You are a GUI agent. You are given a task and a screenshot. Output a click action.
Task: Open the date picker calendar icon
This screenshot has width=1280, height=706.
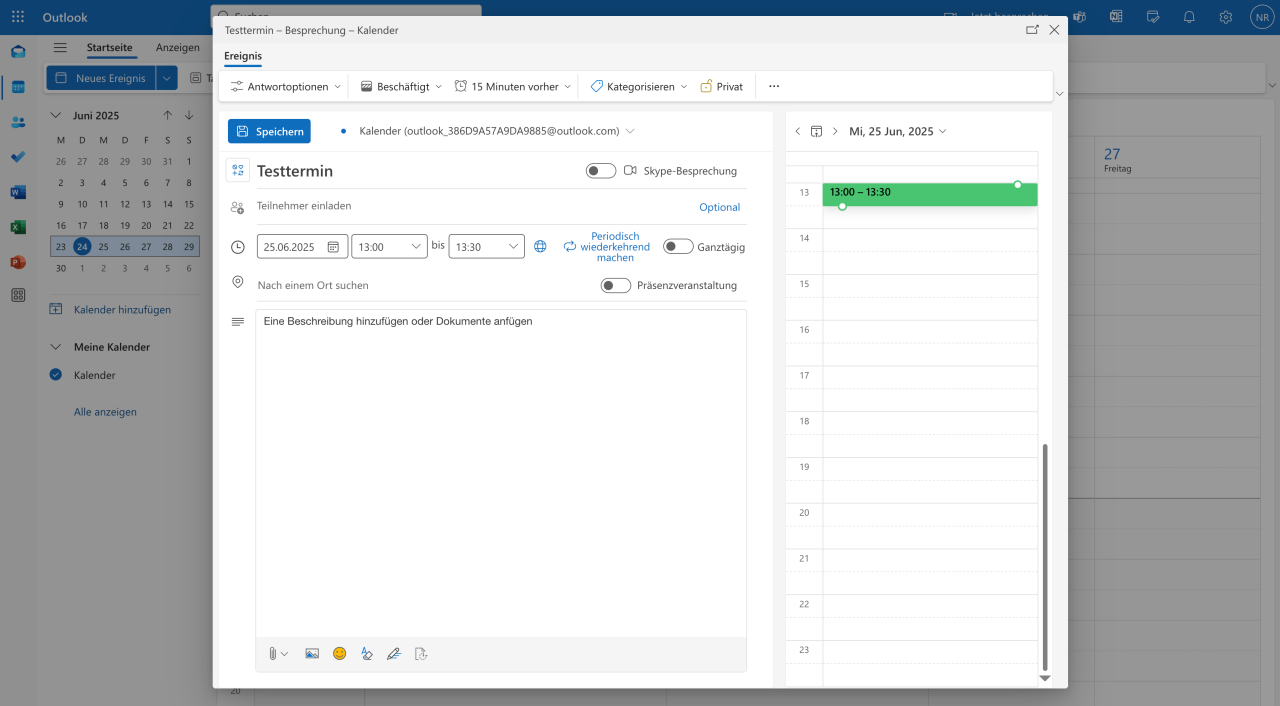pyautogui.click(x=333, y=246)
